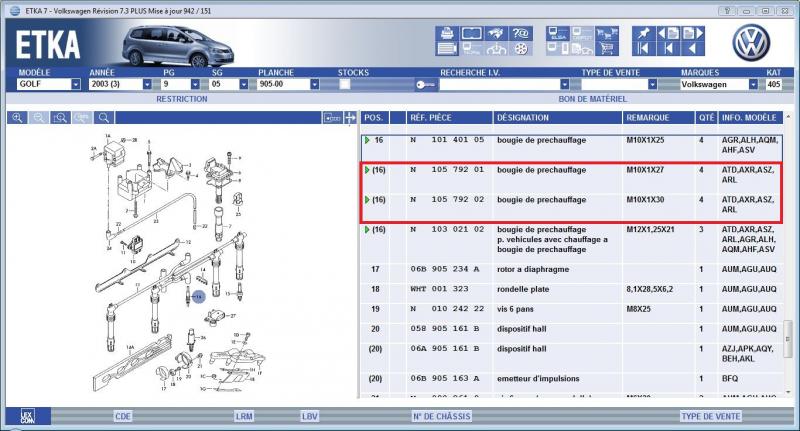Image resolution: width=800 pixels, height=431 pixels.
Task: Click the print icon in the toolbar
Action: point(447,34)
